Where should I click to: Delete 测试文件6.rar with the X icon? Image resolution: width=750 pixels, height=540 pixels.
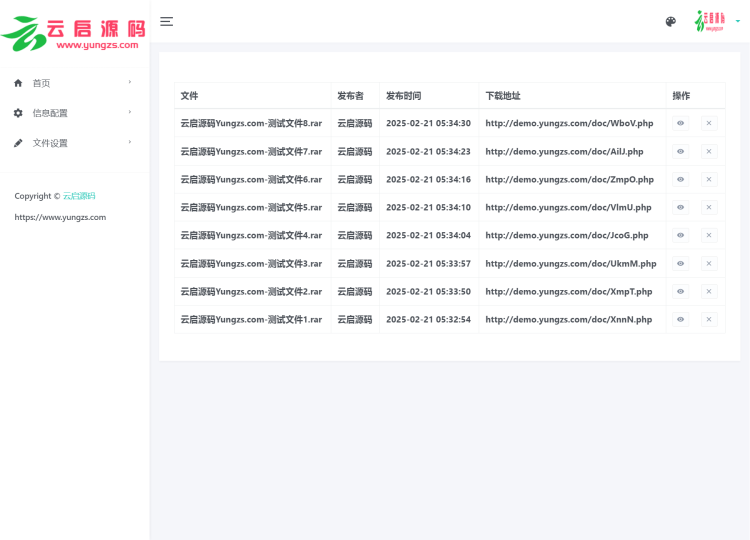pos(709,179)
